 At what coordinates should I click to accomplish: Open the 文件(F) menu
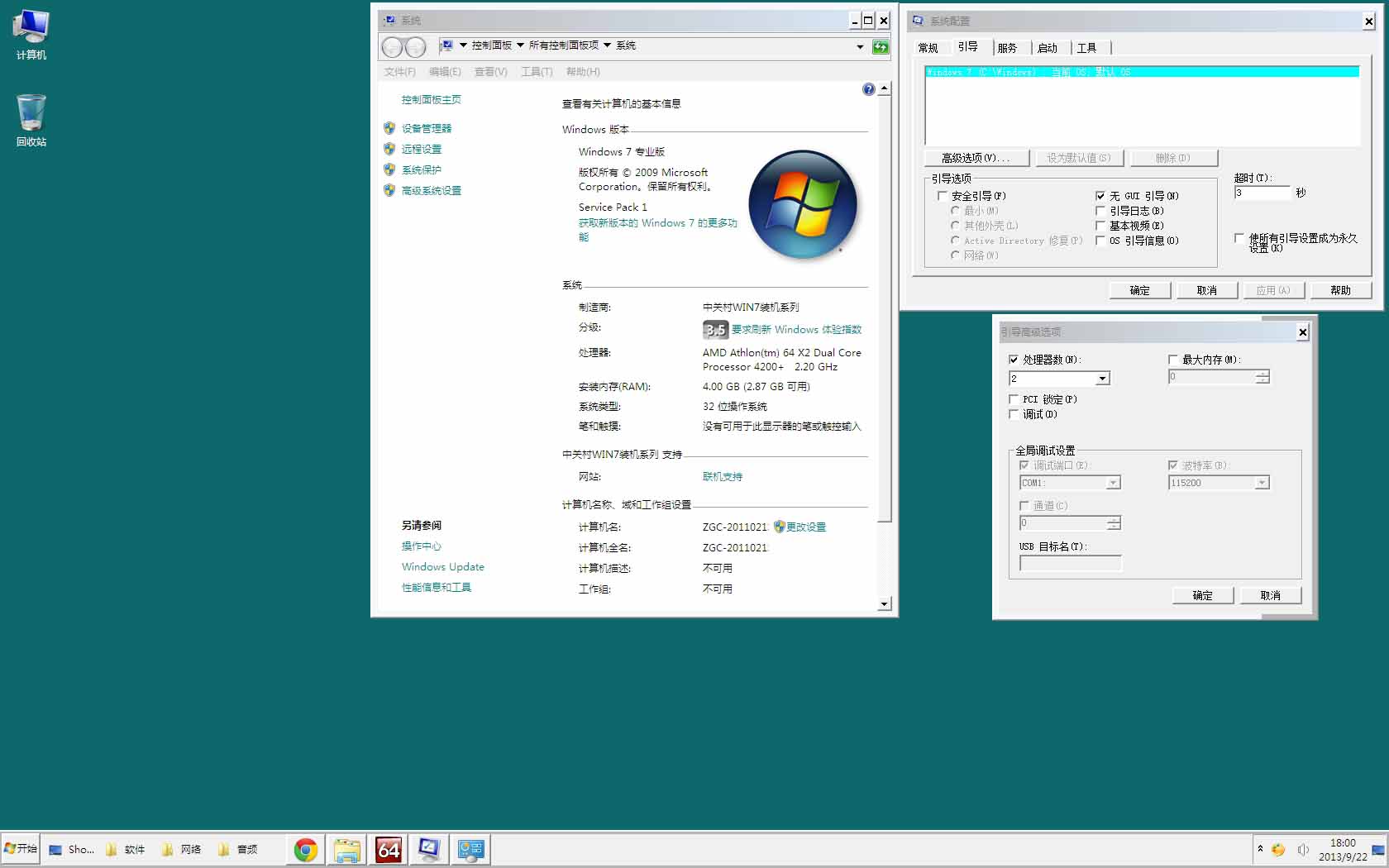click(x=400, y=72)
